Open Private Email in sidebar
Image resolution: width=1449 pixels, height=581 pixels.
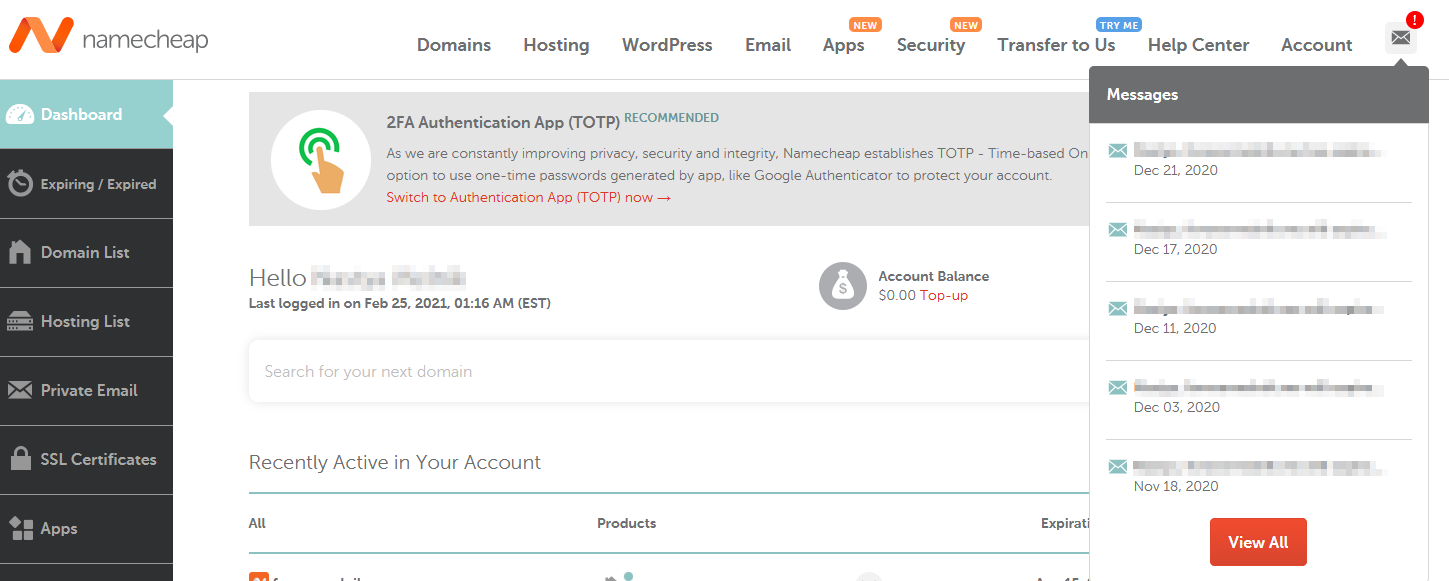86,391
